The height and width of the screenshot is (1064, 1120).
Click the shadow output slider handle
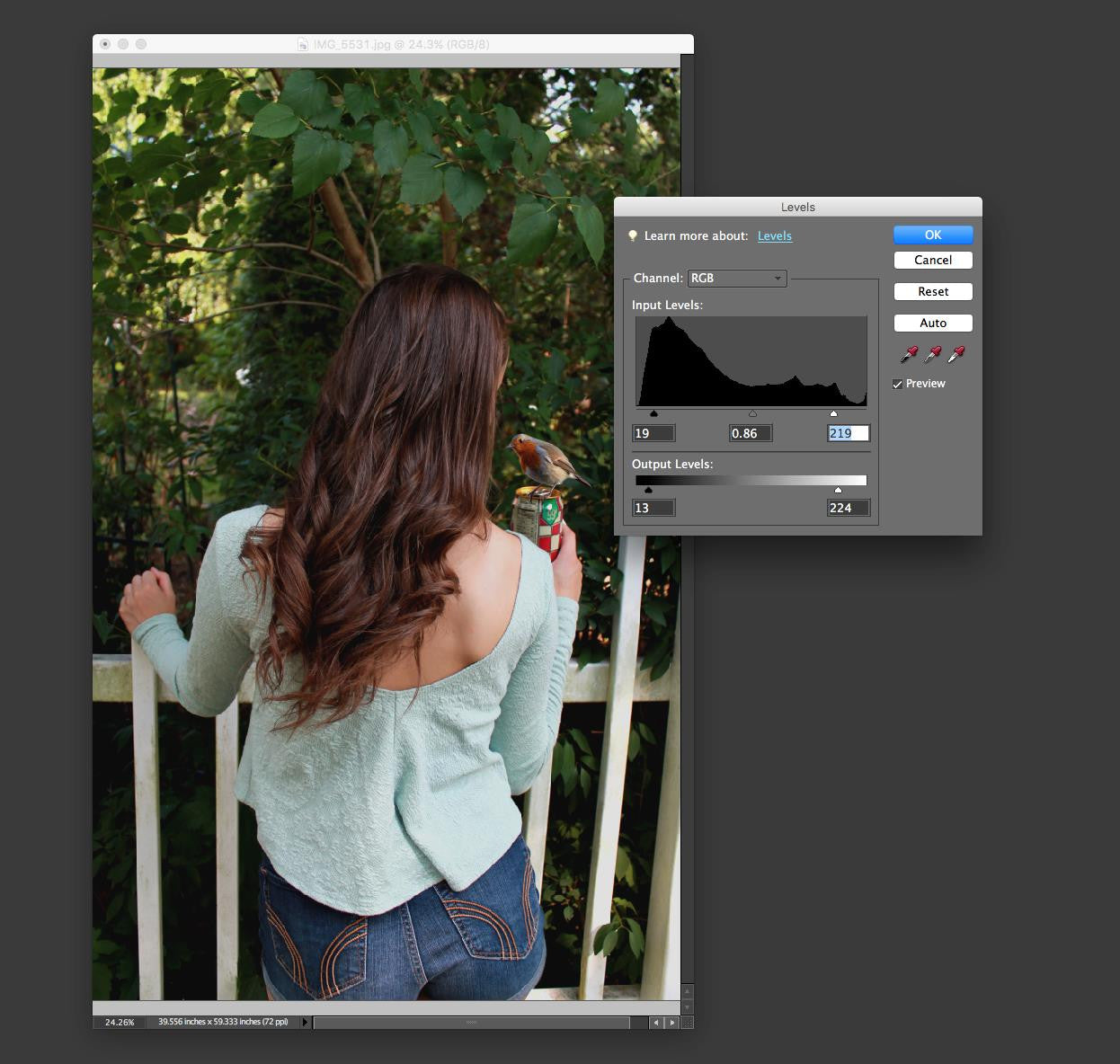click(649, 490)
